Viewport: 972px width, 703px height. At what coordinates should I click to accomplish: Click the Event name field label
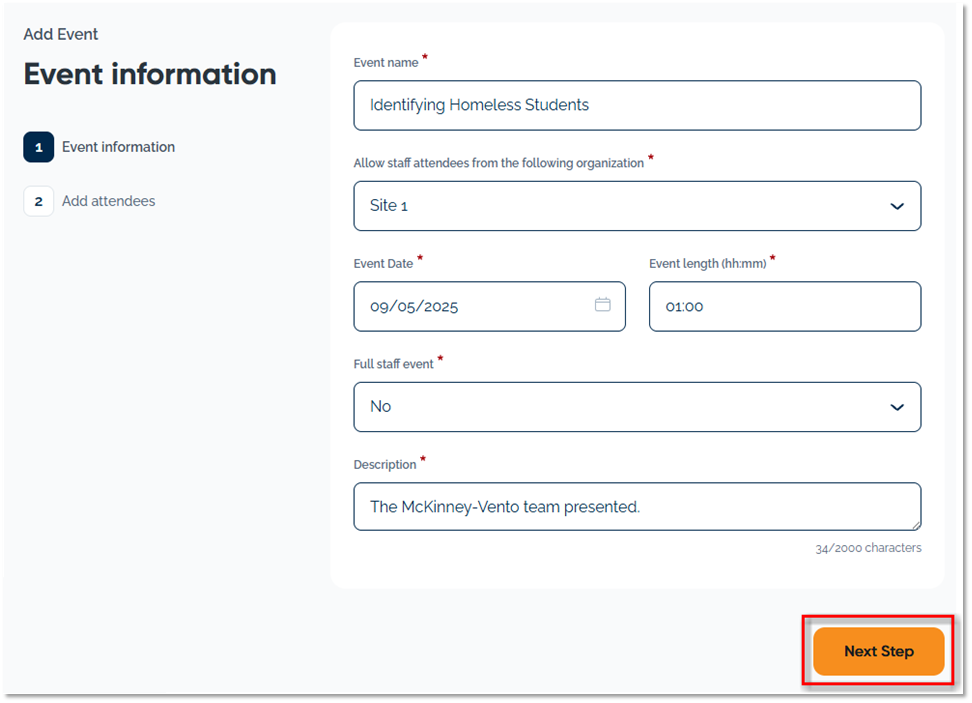[x=386, y=63]
